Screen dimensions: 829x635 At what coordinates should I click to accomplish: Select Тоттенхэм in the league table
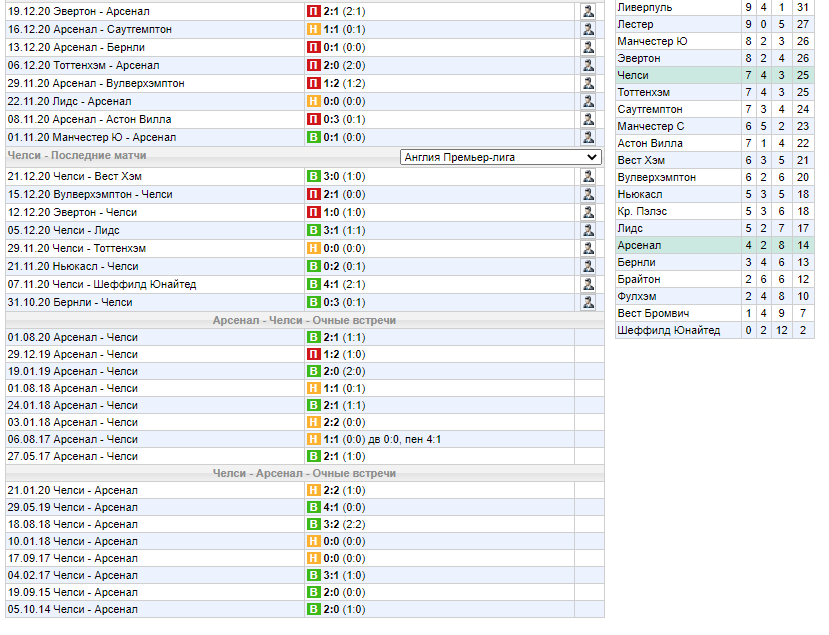(643, 92)
